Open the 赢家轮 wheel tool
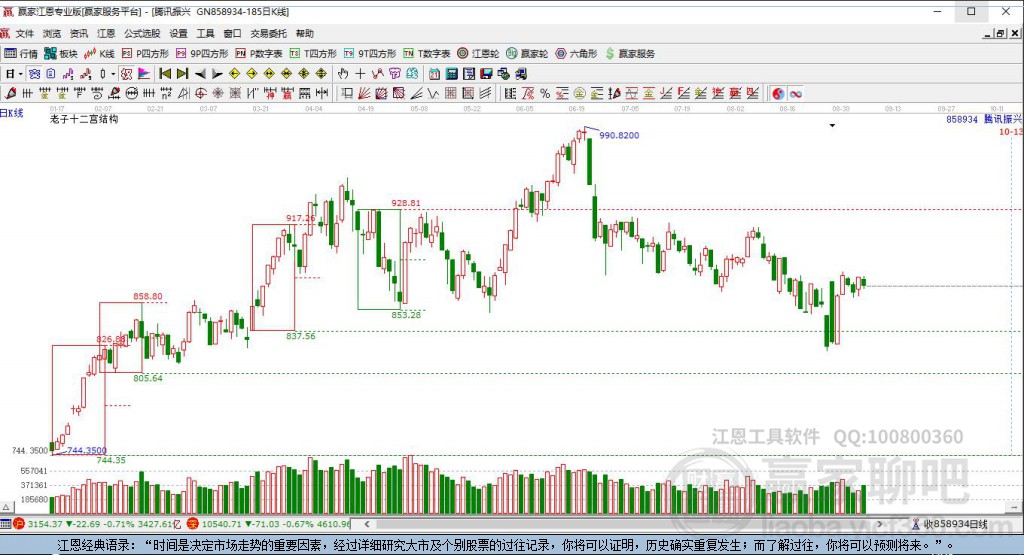Image resolution: width=1024 pixels, height=555 pixels. [527, 54]
